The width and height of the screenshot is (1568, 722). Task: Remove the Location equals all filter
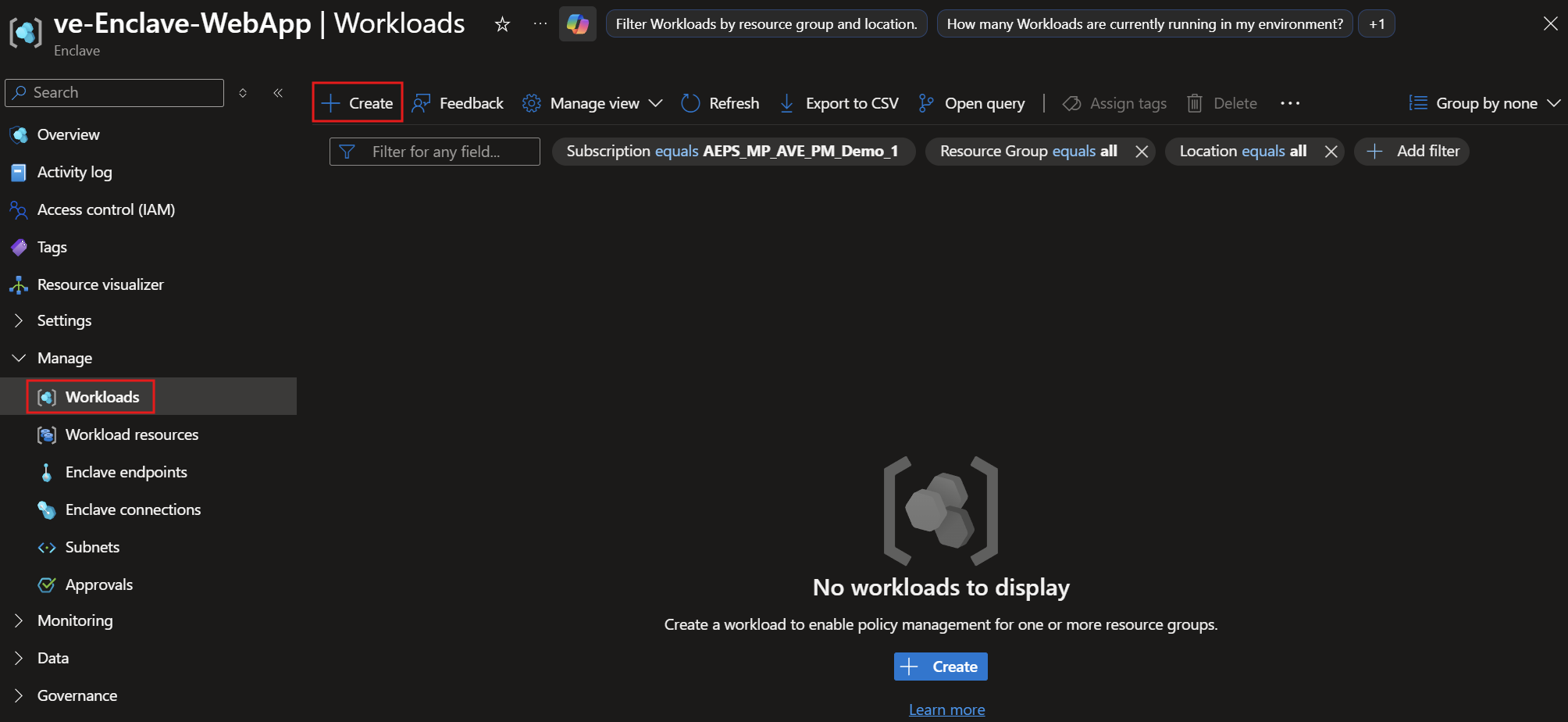pos(1331,152)
